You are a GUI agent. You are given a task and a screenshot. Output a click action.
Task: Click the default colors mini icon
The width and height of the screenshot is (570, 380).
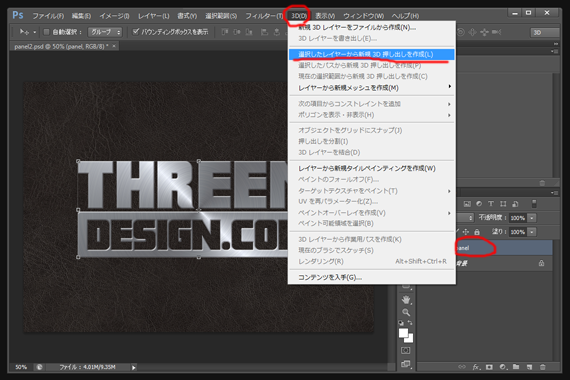click(401, 323)
